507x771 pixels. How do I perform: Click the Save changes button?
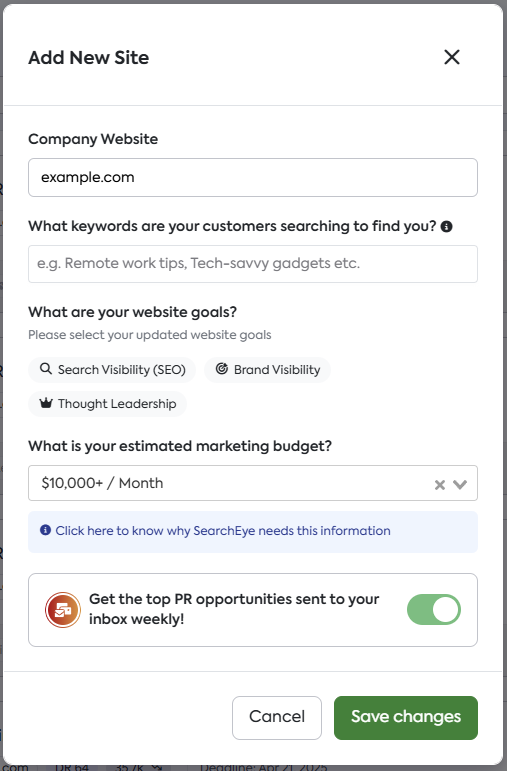[406, 717]
